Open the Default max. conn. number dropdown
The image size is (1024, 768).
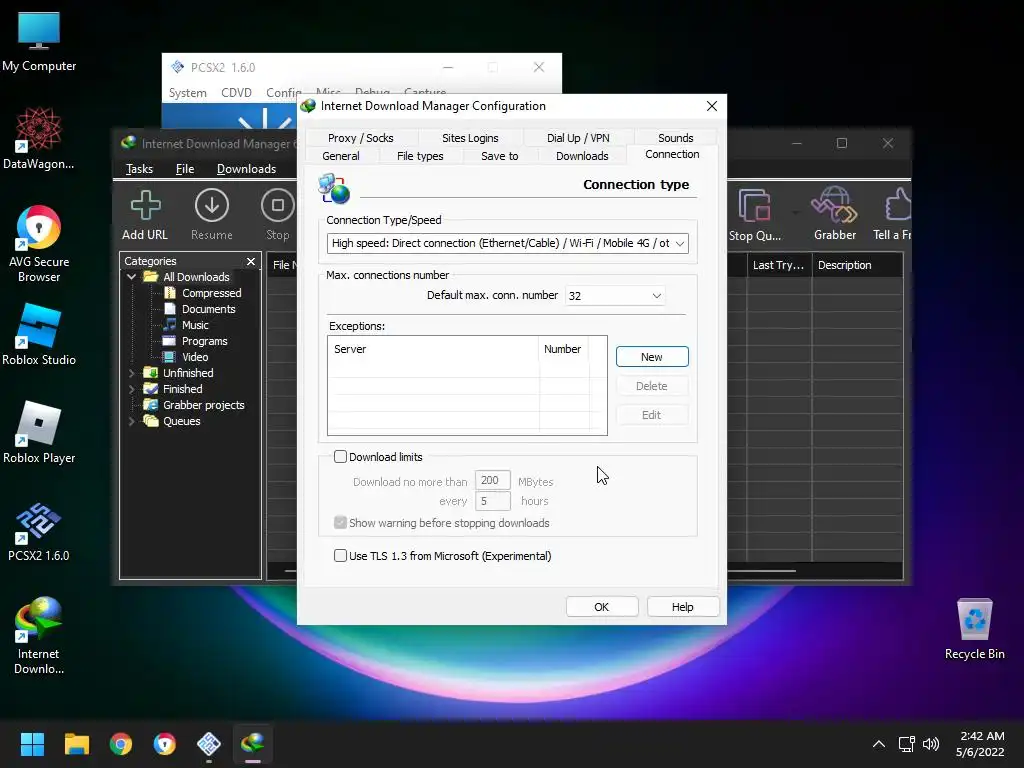(615, 296)
